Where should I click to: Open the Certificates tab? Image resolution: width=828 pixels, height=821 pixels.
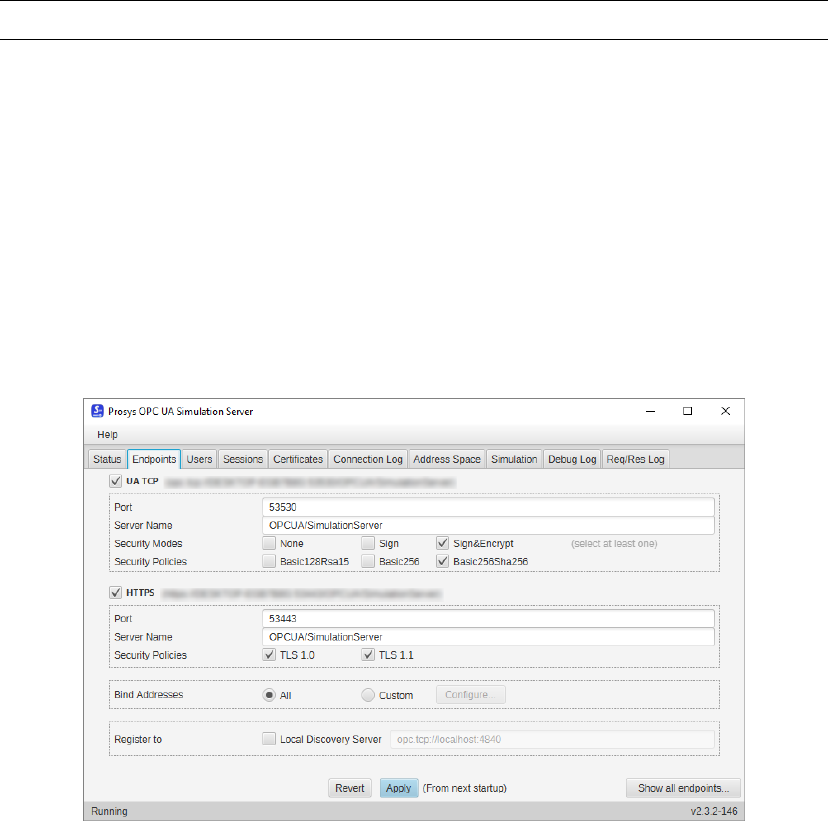tap(298, 459)
